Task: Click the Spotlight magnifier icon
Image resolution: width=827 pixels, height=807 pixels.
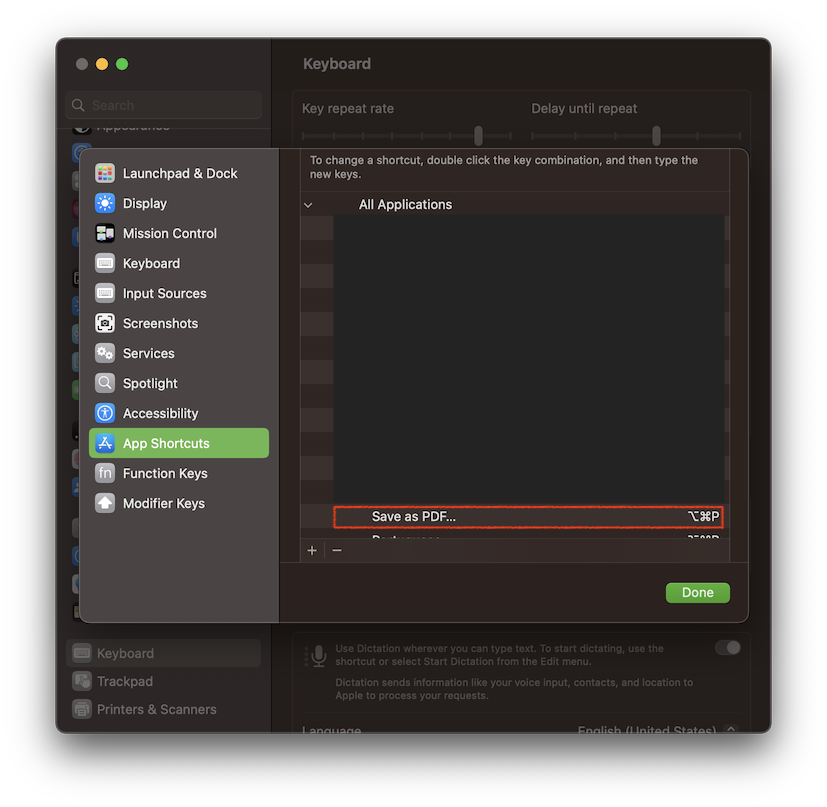Action: click(105, 383)
